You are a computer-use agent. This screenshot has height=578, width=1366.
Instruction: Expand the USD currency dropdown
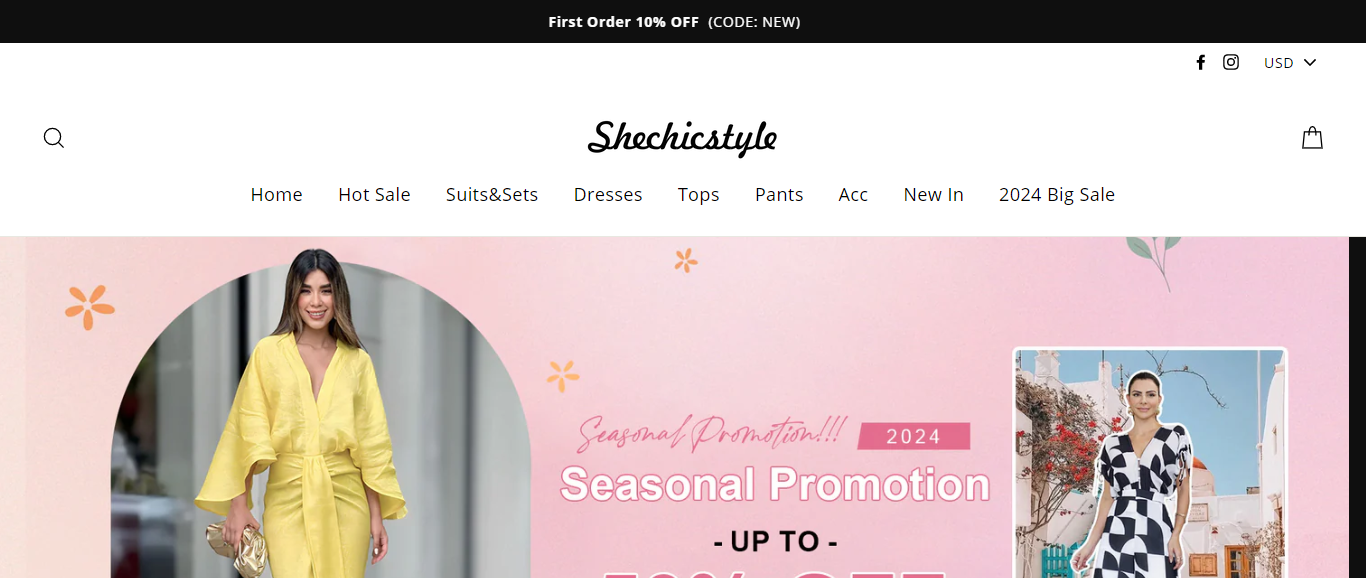point(1290,63)
